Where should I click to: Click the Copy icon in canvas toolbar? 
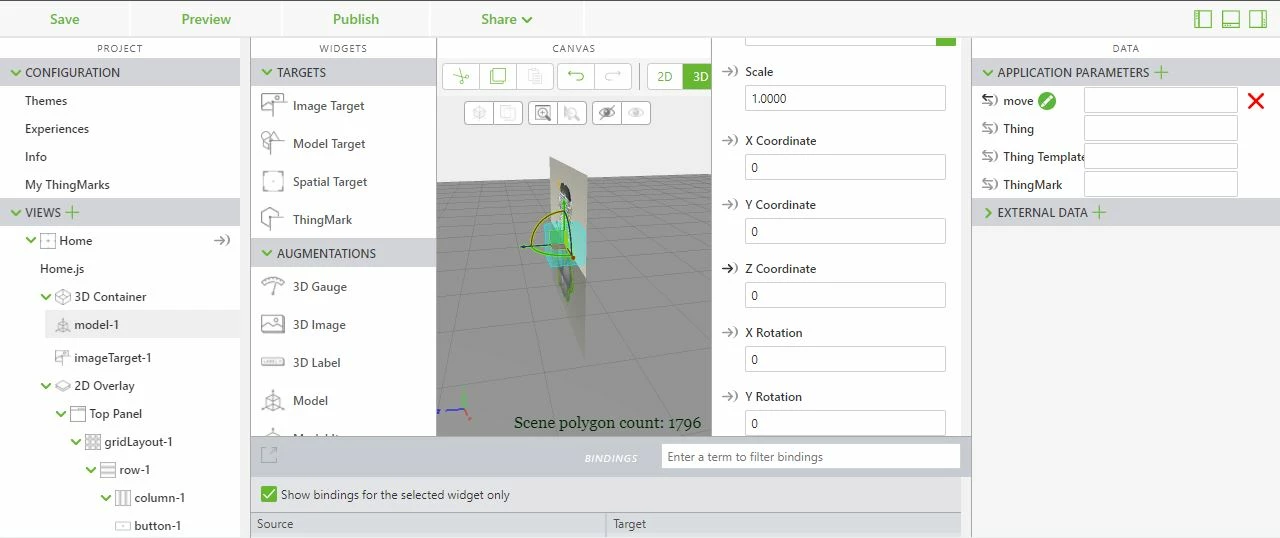coord(498,76)
